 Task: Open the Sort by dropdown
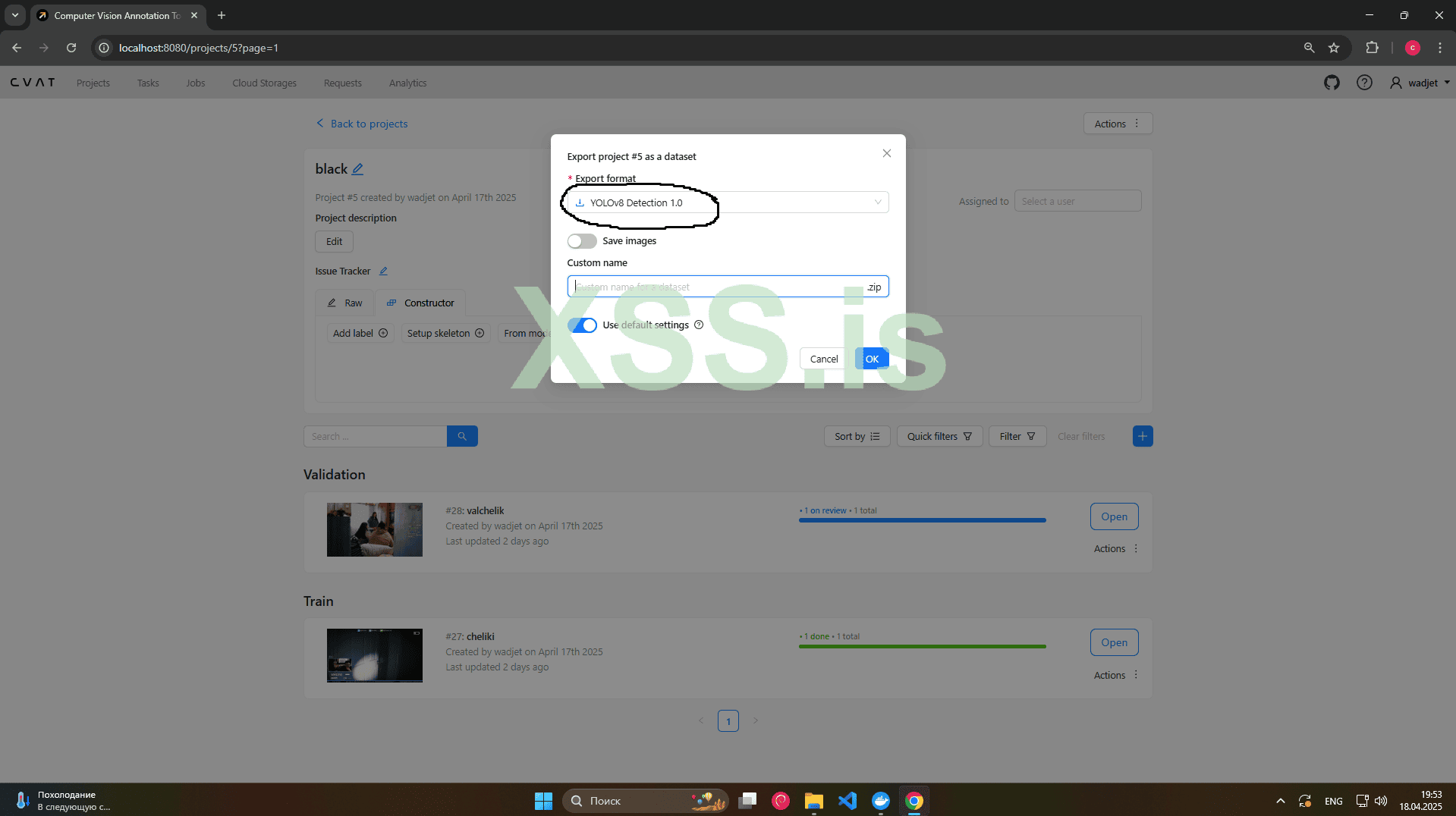pyautogui.click(x=857, y=436)
